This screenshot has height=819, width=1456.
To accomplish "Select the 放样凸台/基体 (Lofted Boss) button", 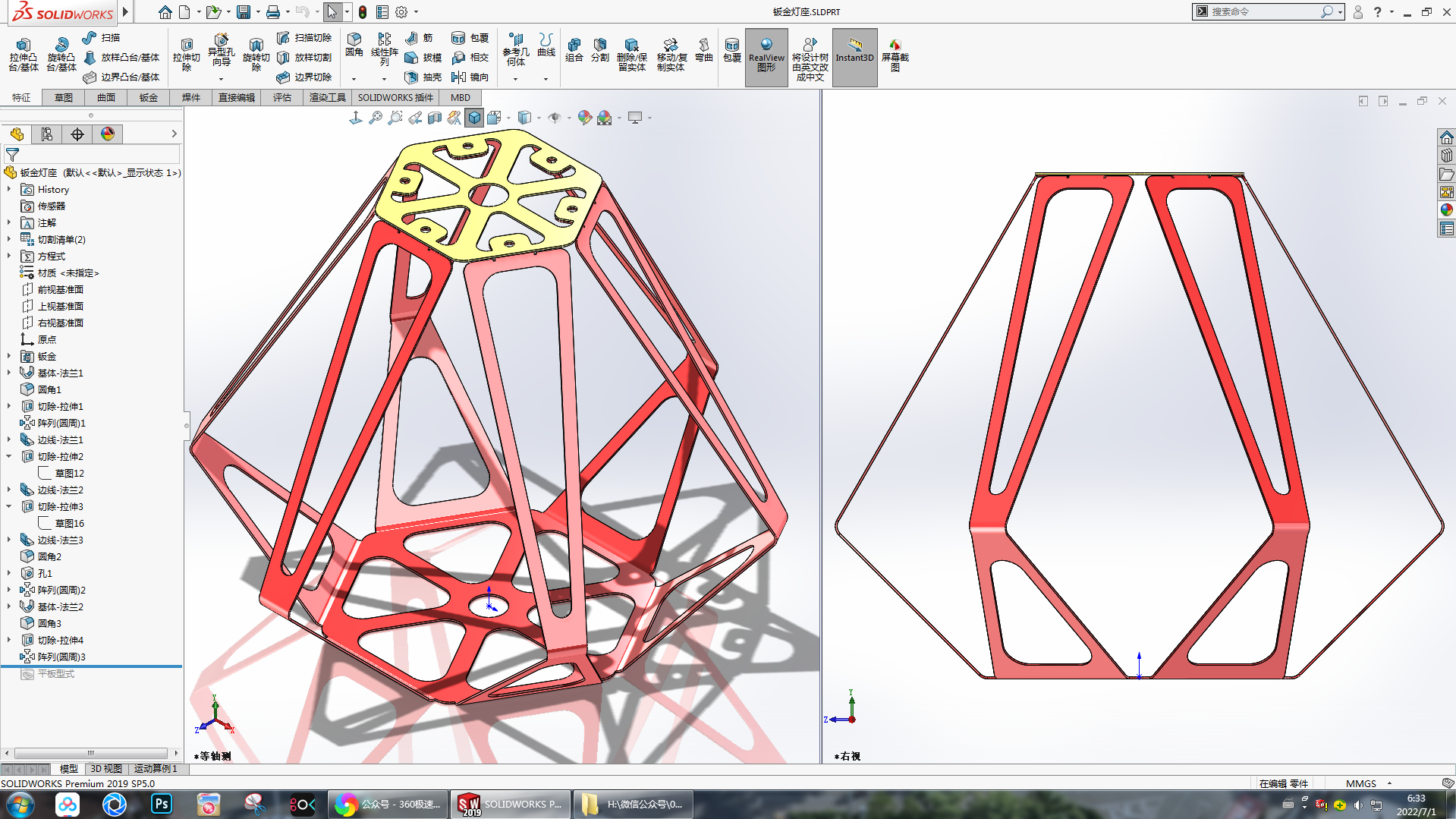I will tap(121, 58).
